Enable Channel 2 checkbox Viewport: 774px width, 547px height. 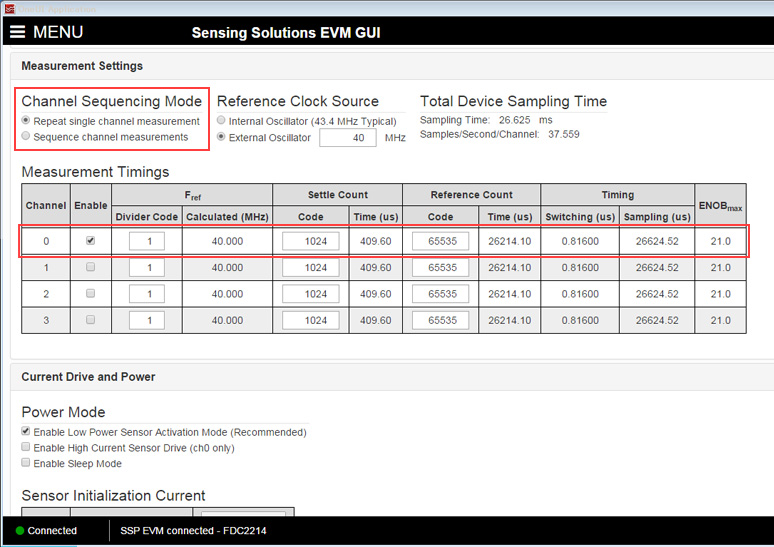[91, 294]
